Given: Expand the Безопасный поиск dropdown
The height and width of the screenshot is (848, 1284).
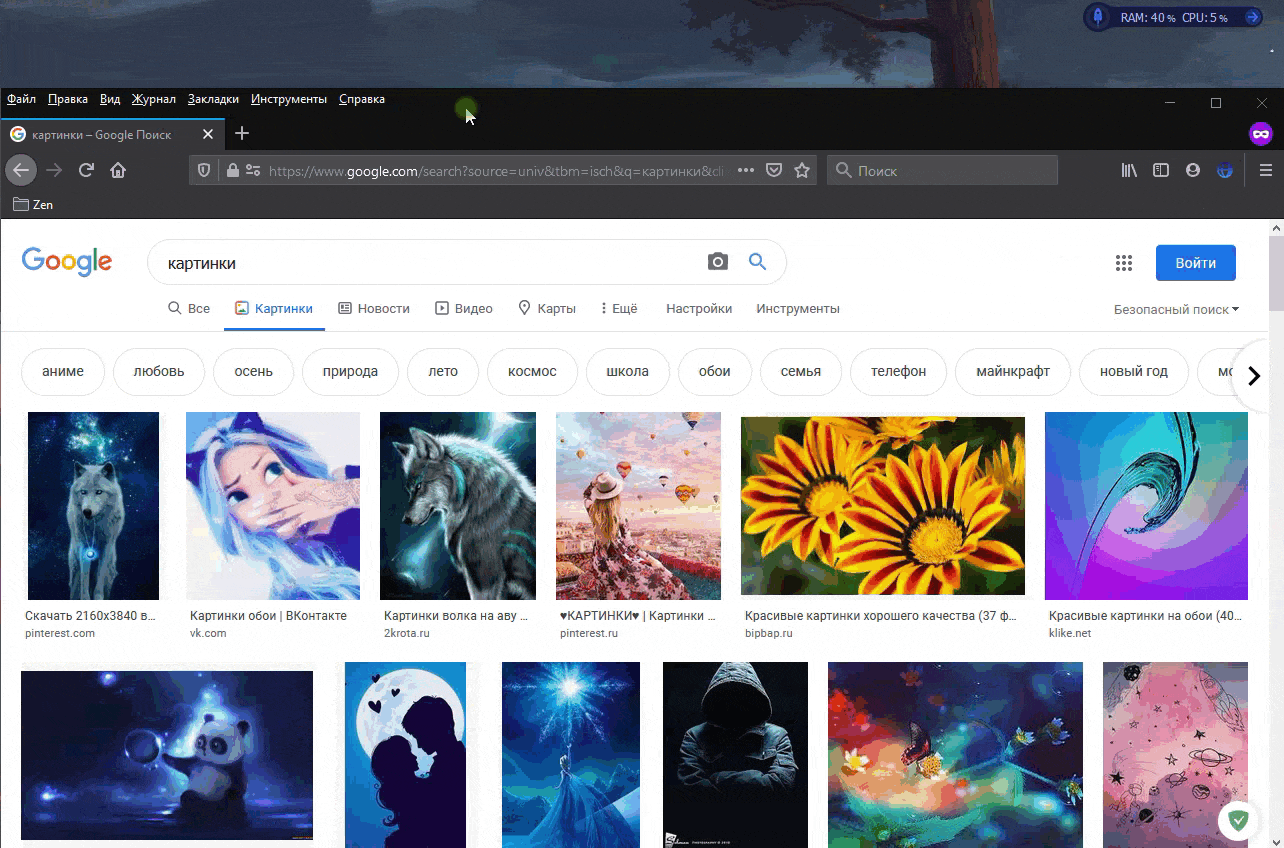Looking at the screenshot, I should [x=1176, y=310].
